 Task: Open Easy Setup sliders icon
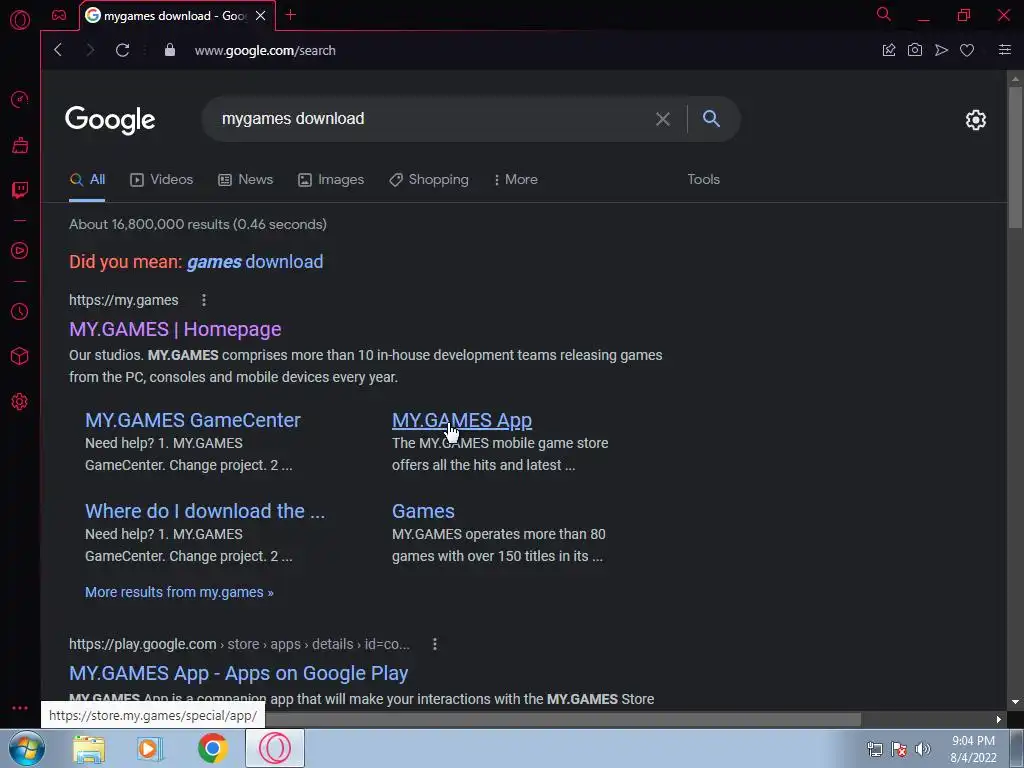(x=1005, y=50)
